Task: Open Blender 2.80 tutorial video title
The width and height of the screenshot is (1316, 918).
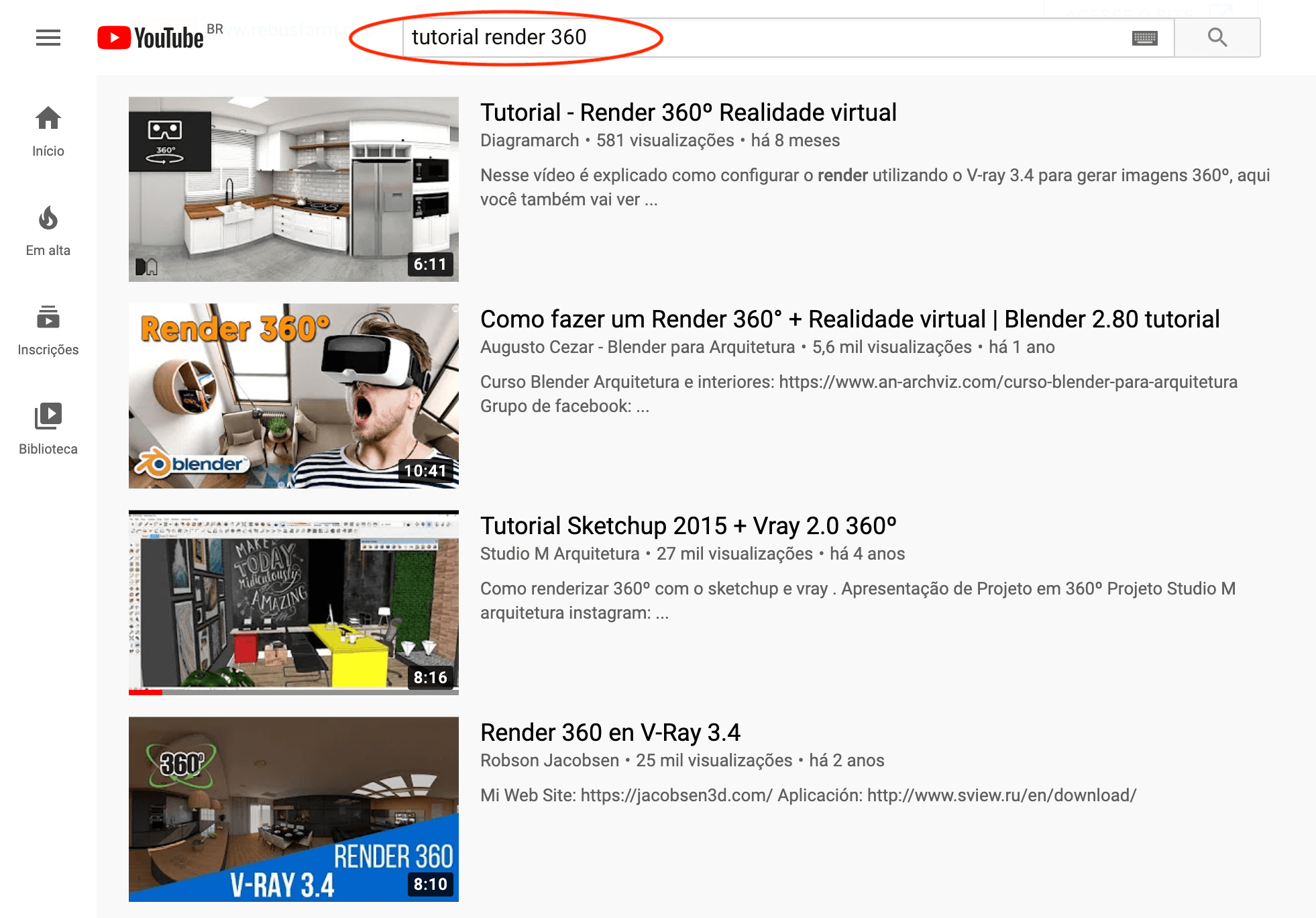Action: (850, 319)
